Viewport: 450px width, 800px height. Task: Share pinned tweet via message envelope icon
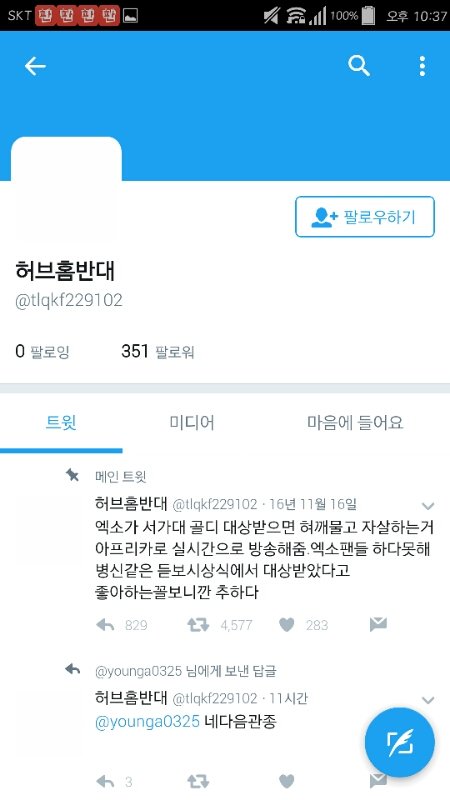click(x=378, y=624)
